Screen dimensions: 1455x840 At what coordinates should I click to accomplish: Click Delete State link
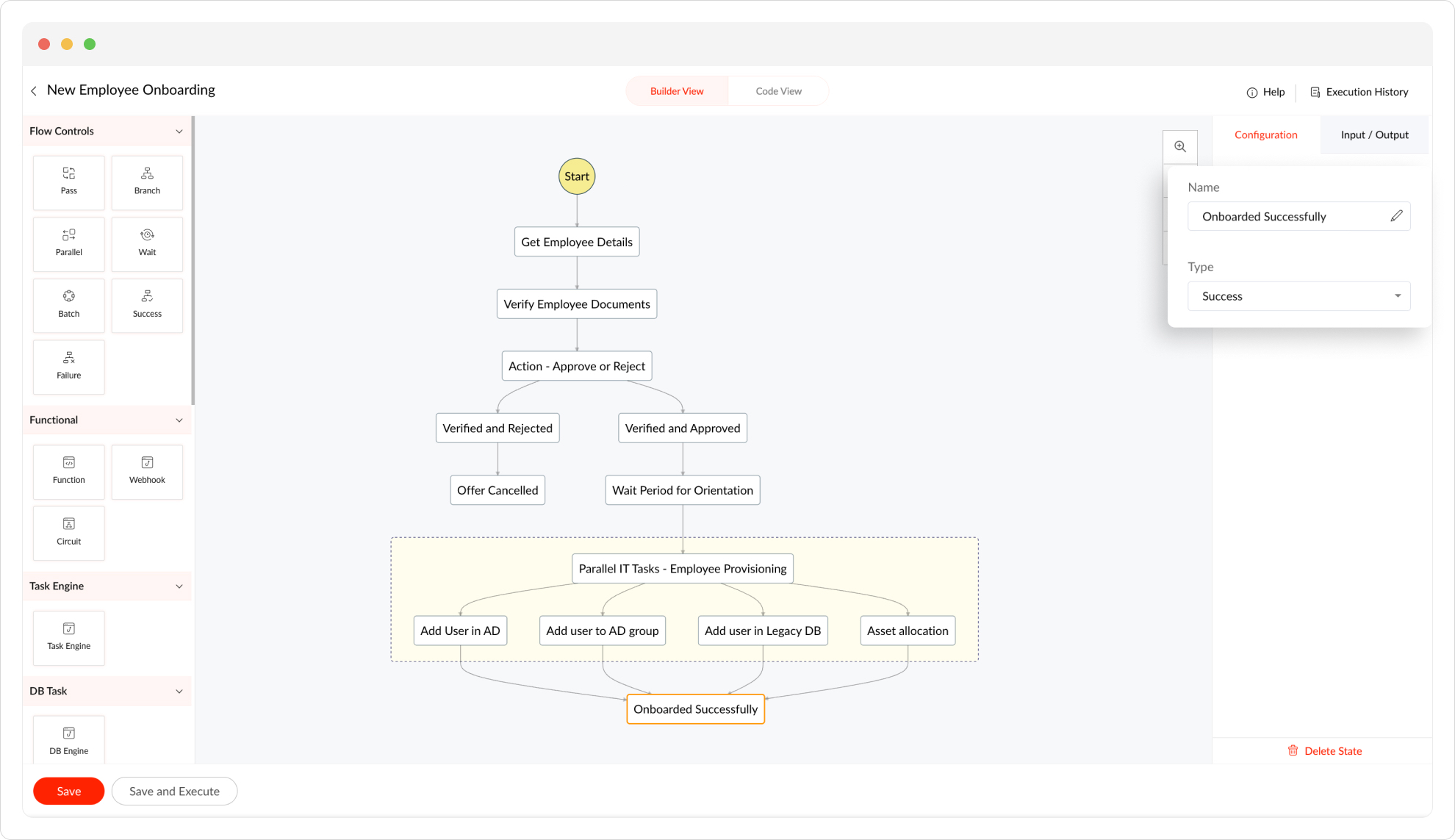coord(1325,751)
